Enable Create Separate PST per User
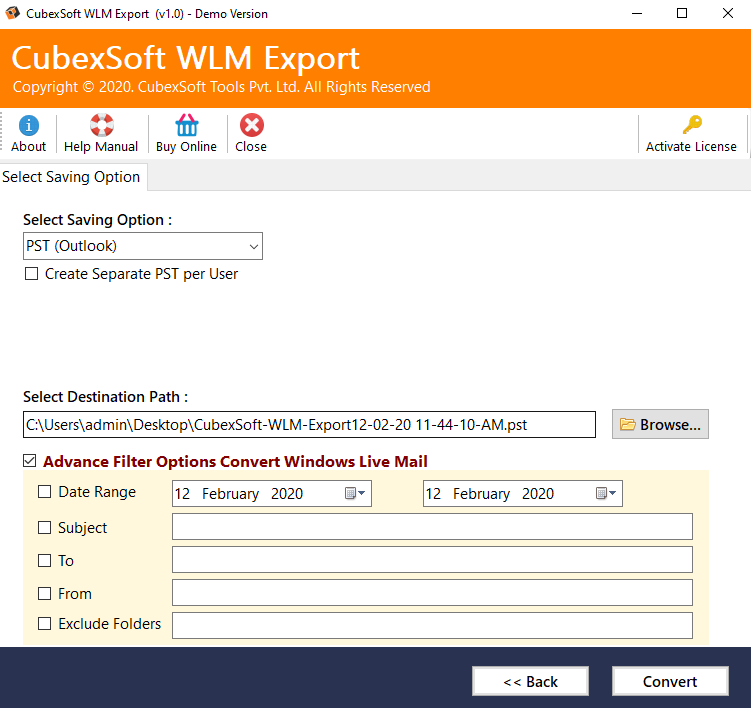The height and width of the screenshot is (708, 751). coord(32,274)
